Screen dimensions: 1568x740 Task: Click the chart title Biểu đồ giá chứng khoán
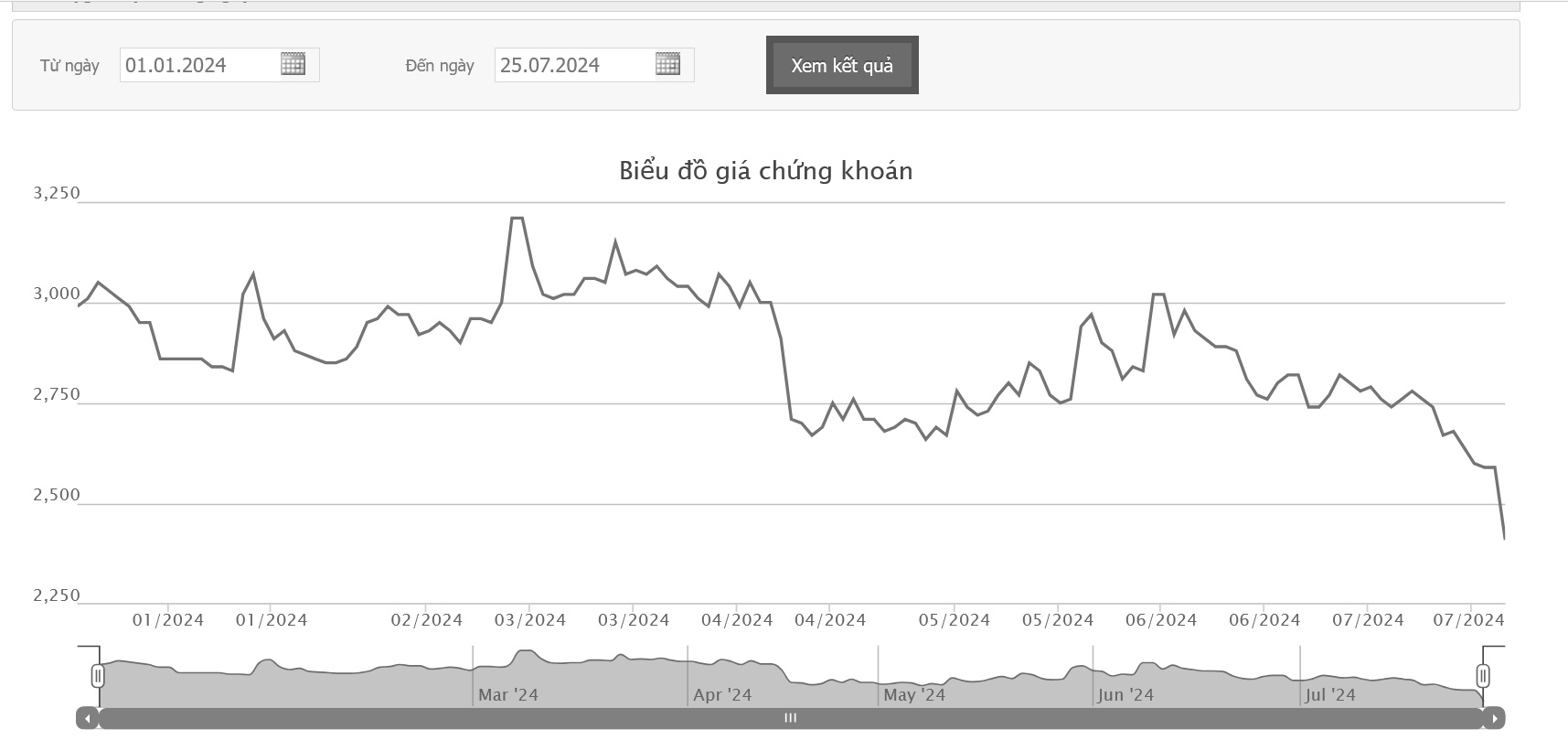click(765, 171)
